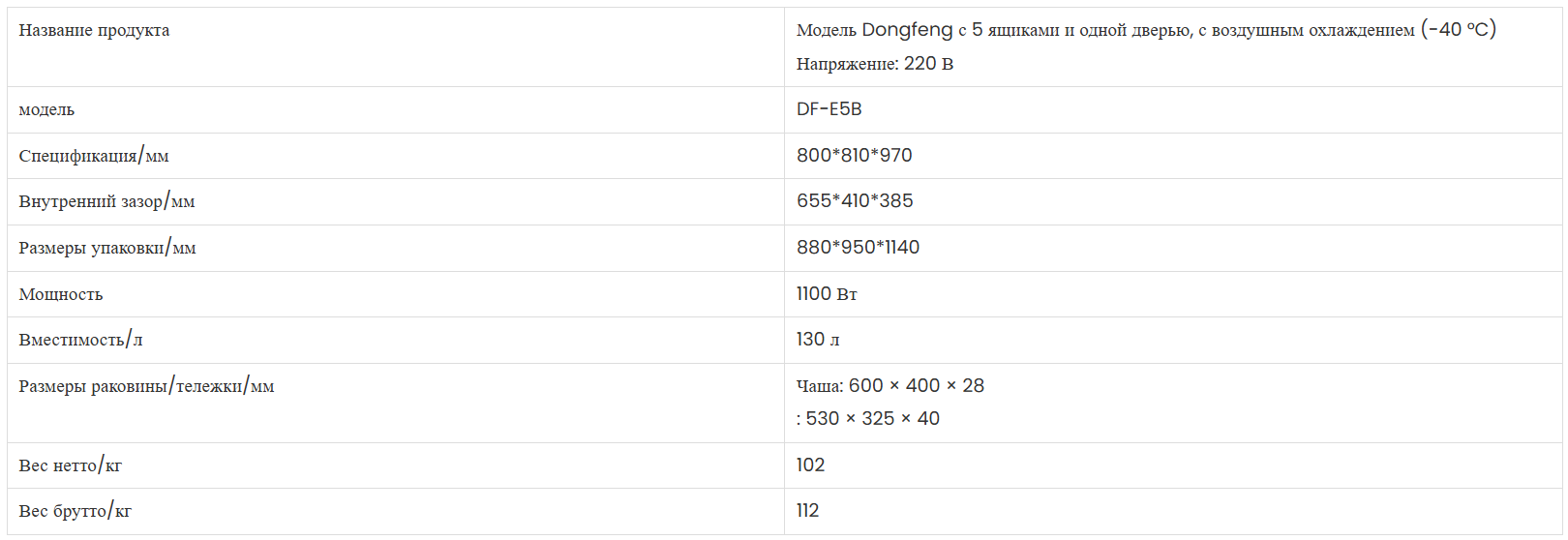Image resolution: width=1568 pixels, height=540 pixels.
Task: Select the 130 л capacity value
Action: 818,340
